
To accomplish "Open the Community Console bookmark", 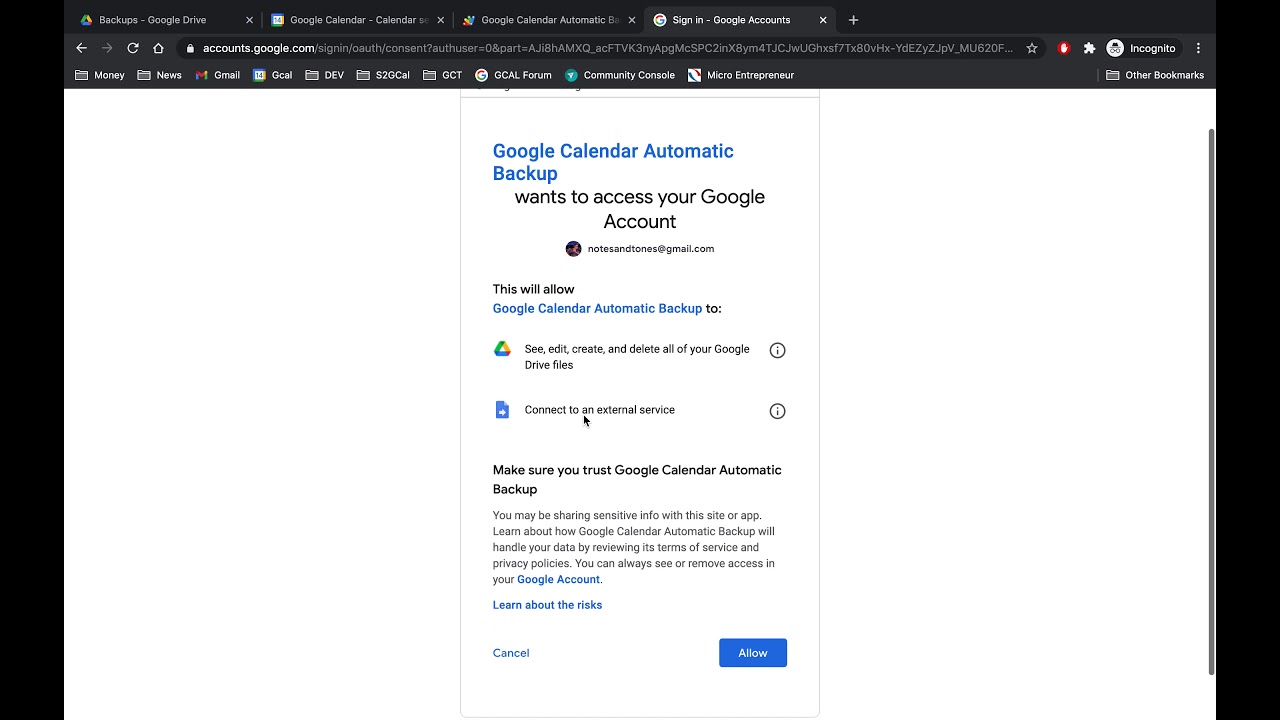I will (x=620, y=75).
